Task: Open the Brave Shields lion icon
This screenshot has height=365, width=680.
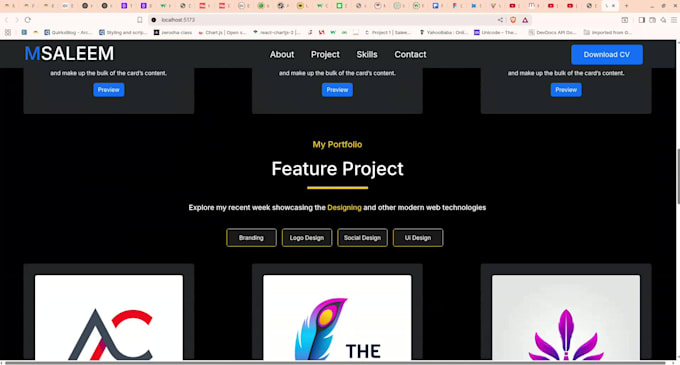Action: click(x=513, y=20)
